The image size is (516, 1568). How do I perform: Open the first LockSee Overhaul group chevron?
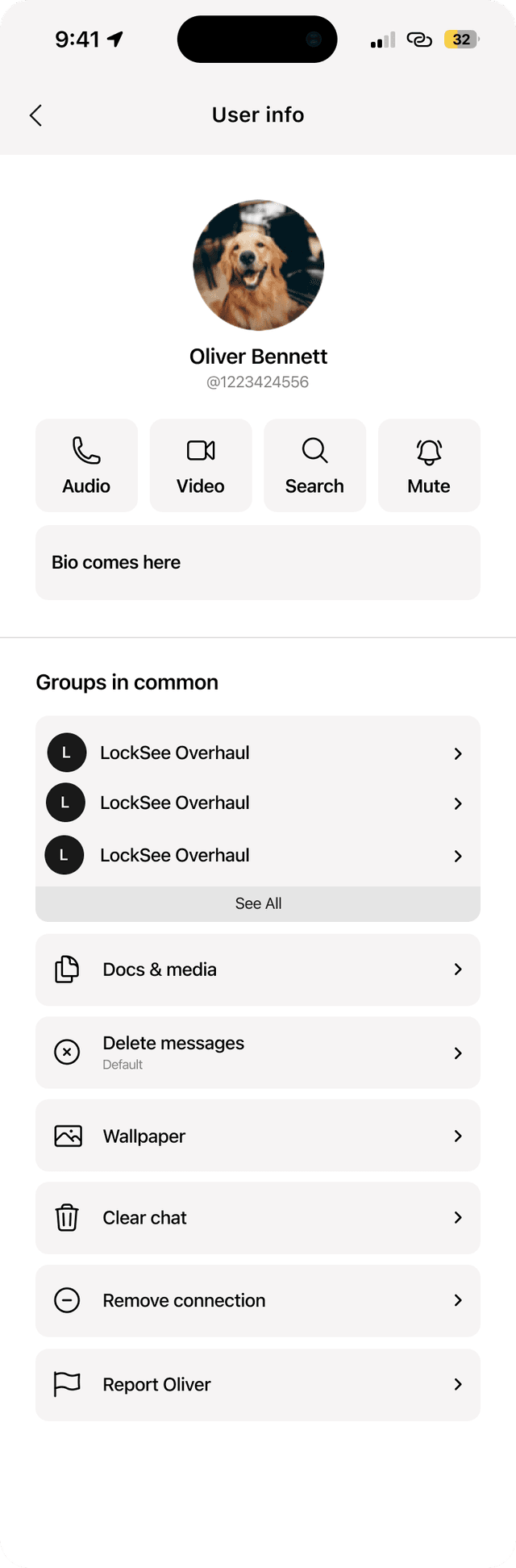point(458,753)
